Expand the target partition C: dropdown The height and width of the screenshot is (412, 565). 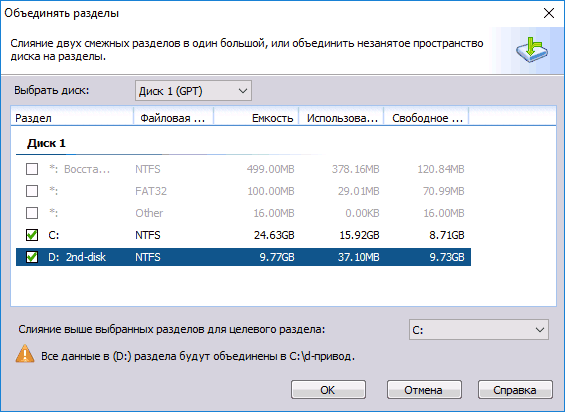(x=479, y=329)
